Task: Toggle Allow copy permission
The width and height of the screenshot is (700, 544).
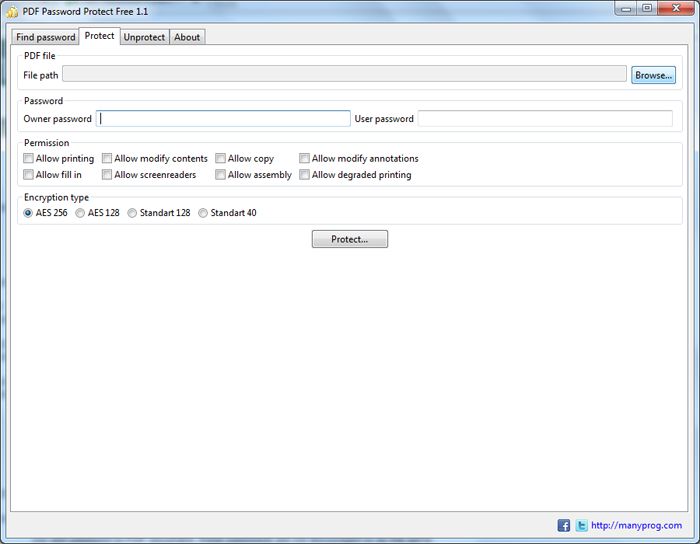Action: coord(220,158)
